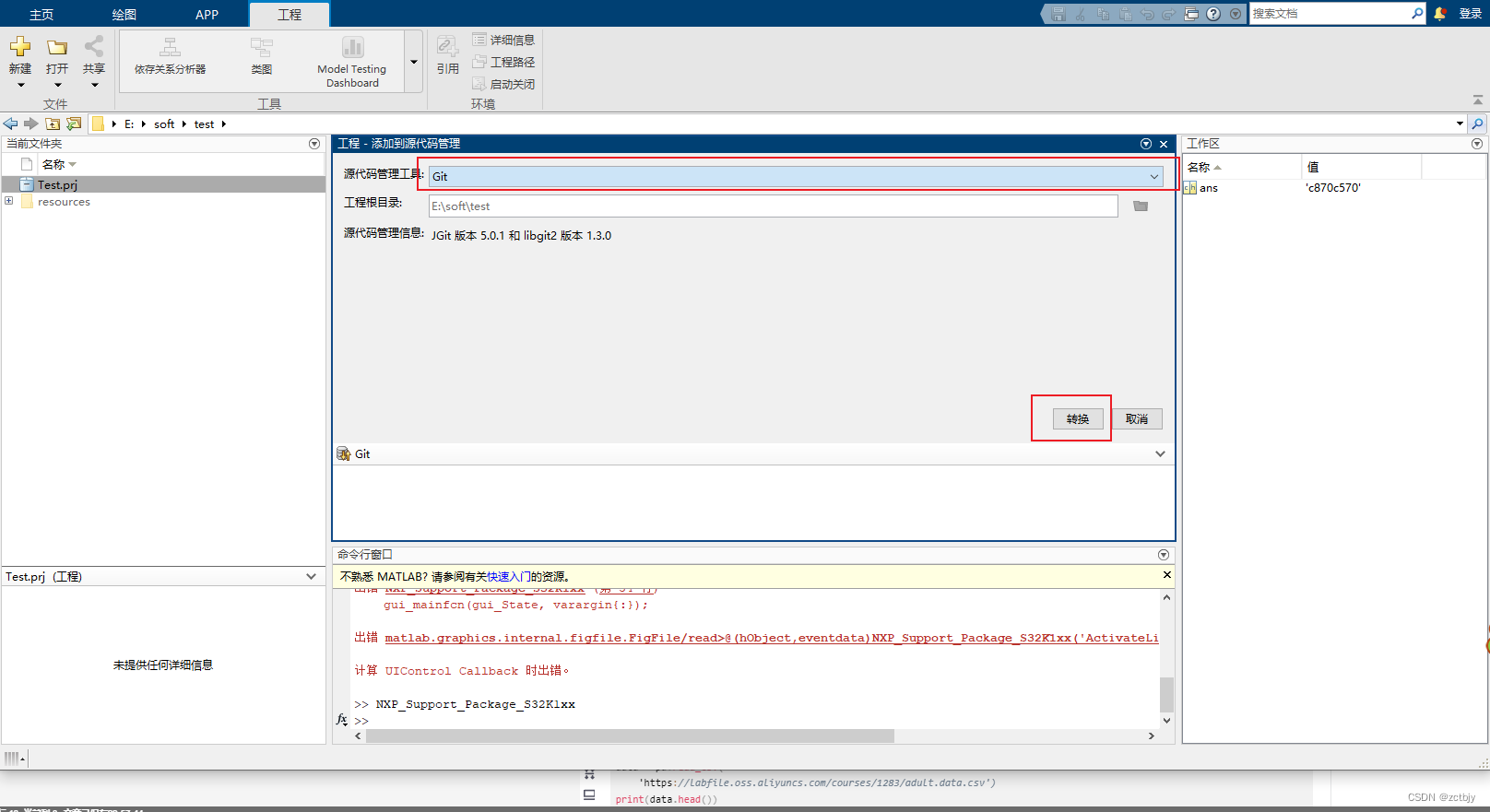This screenshot has height=812, width=1490.
Task: Open a project with the 打开 icon
Action: coord(57,47)
